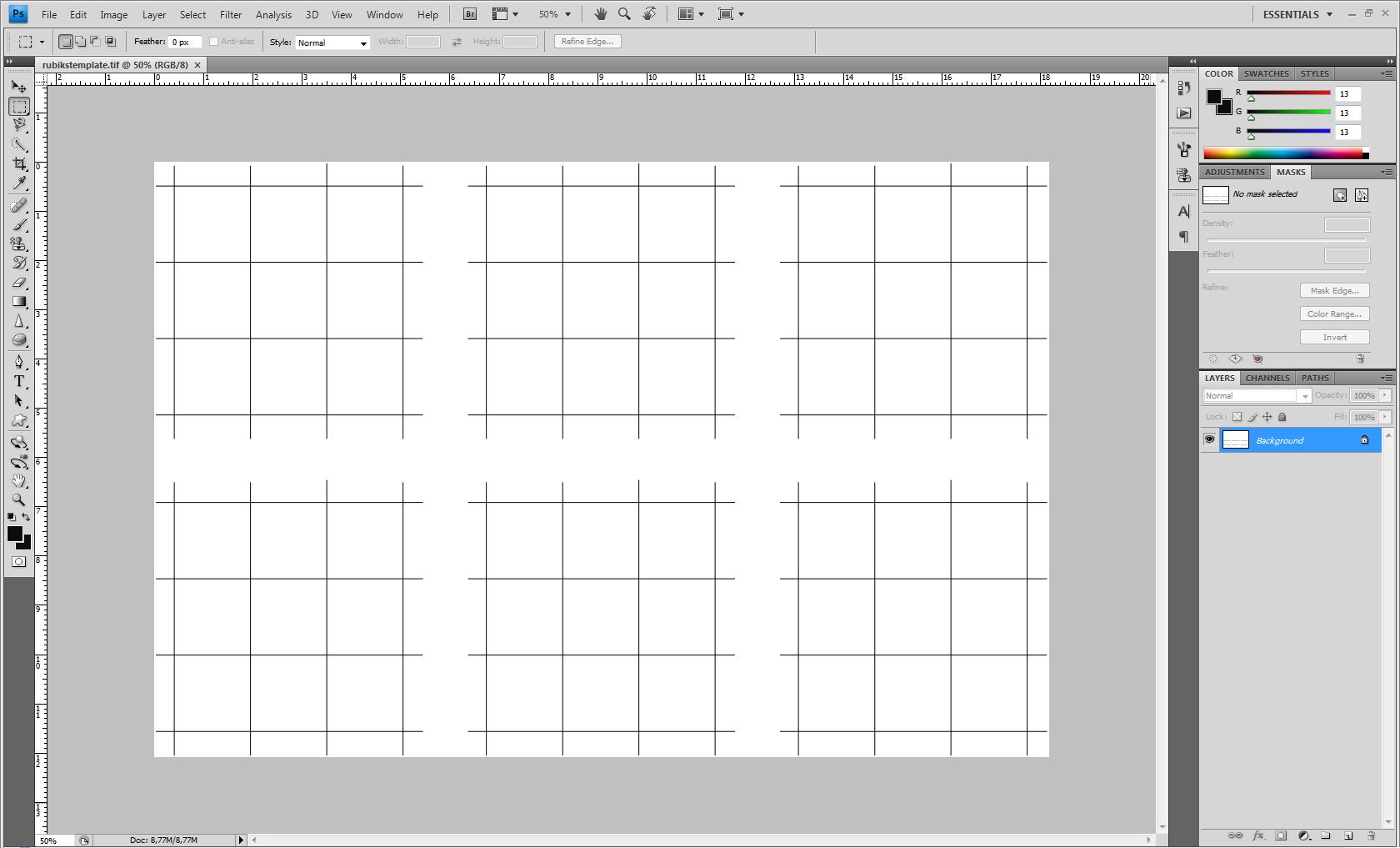Screen dimensions: 1400x848
Task: Click the Color Range button
Action: (x=1334, y=314)
